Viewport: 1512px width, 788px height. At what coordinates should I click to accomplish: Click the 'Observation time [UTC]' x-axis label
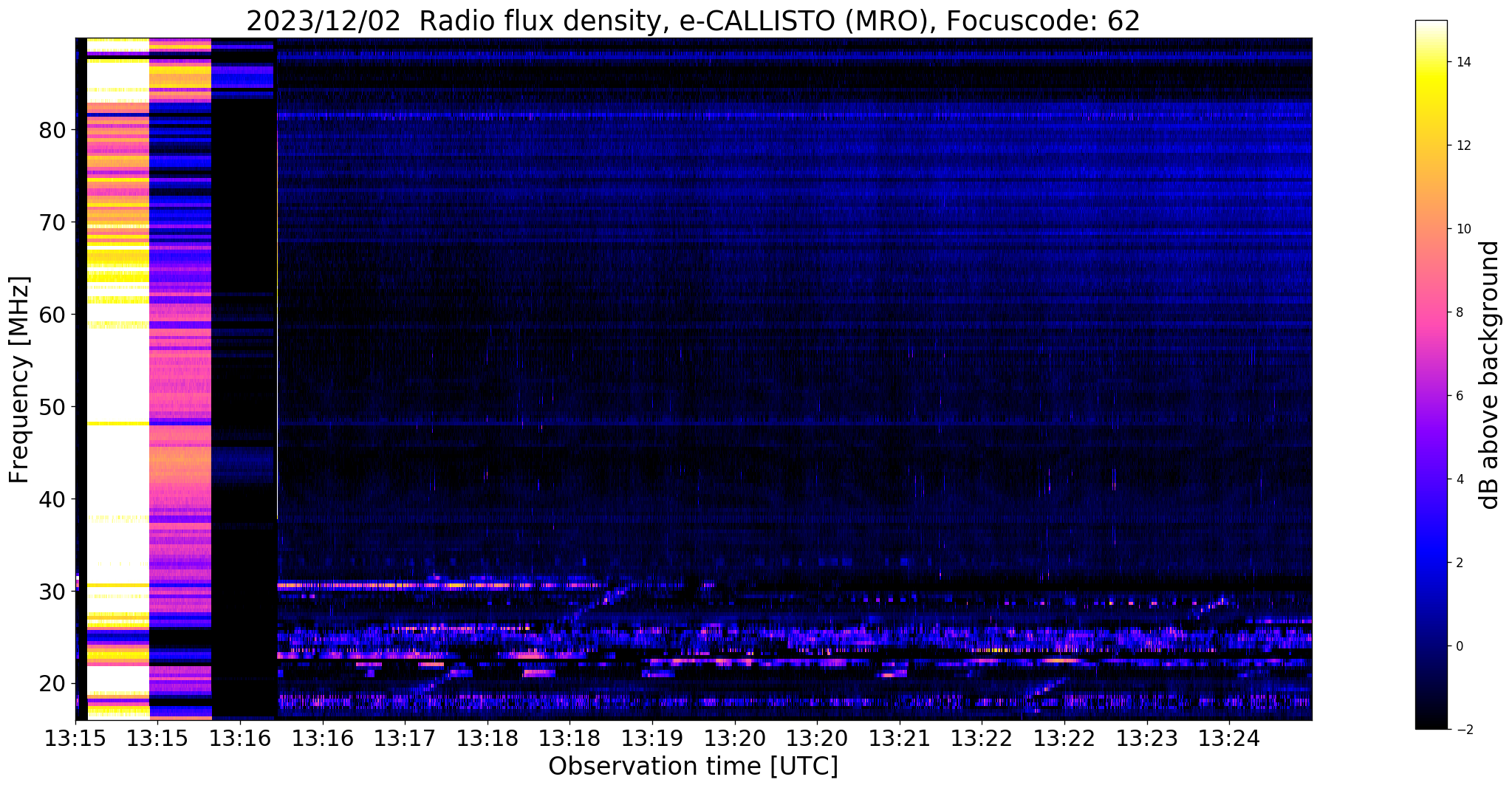click(x=693, y=767)
